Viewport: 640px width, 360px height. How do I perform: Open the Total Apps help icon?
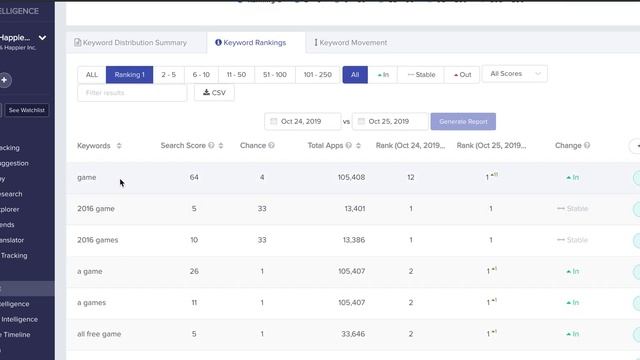tap(349, 145)
